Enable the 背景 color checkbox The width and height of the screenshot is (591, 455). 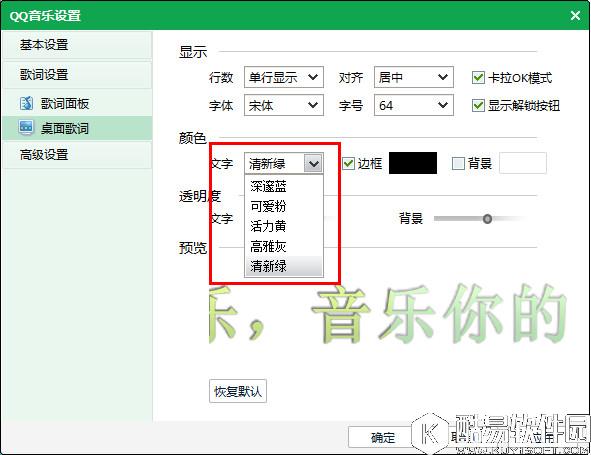[x=458, y=163]
